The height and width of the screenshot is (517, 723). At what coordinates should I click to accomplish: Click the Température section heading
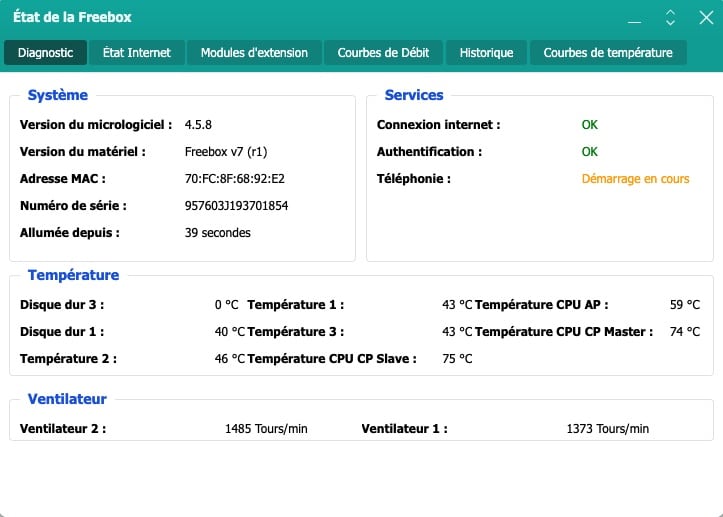point(73,275)
